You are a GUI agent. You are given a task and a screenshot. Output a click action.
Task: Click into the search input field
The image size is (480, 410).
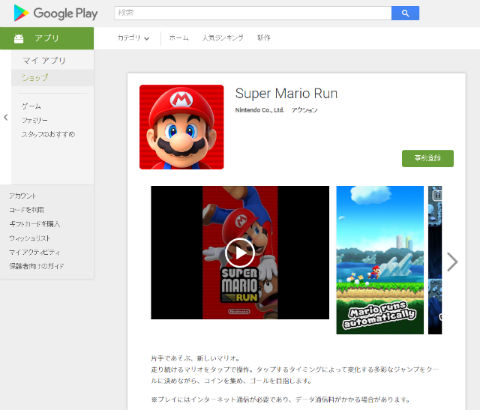click(253, 13)
